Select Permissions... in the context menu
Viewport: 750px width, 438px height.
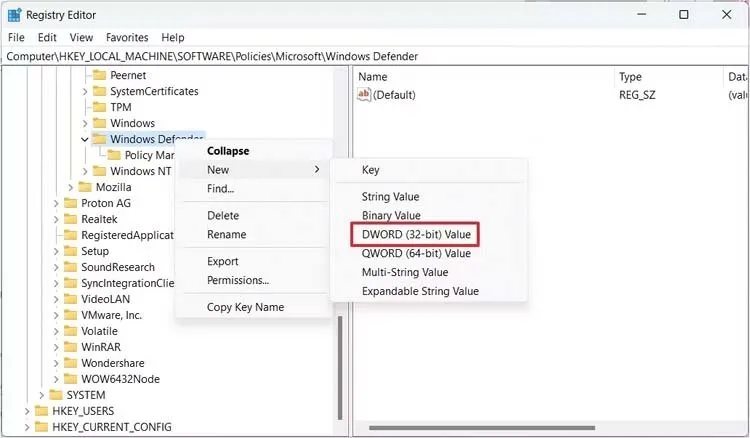(237, 280)
